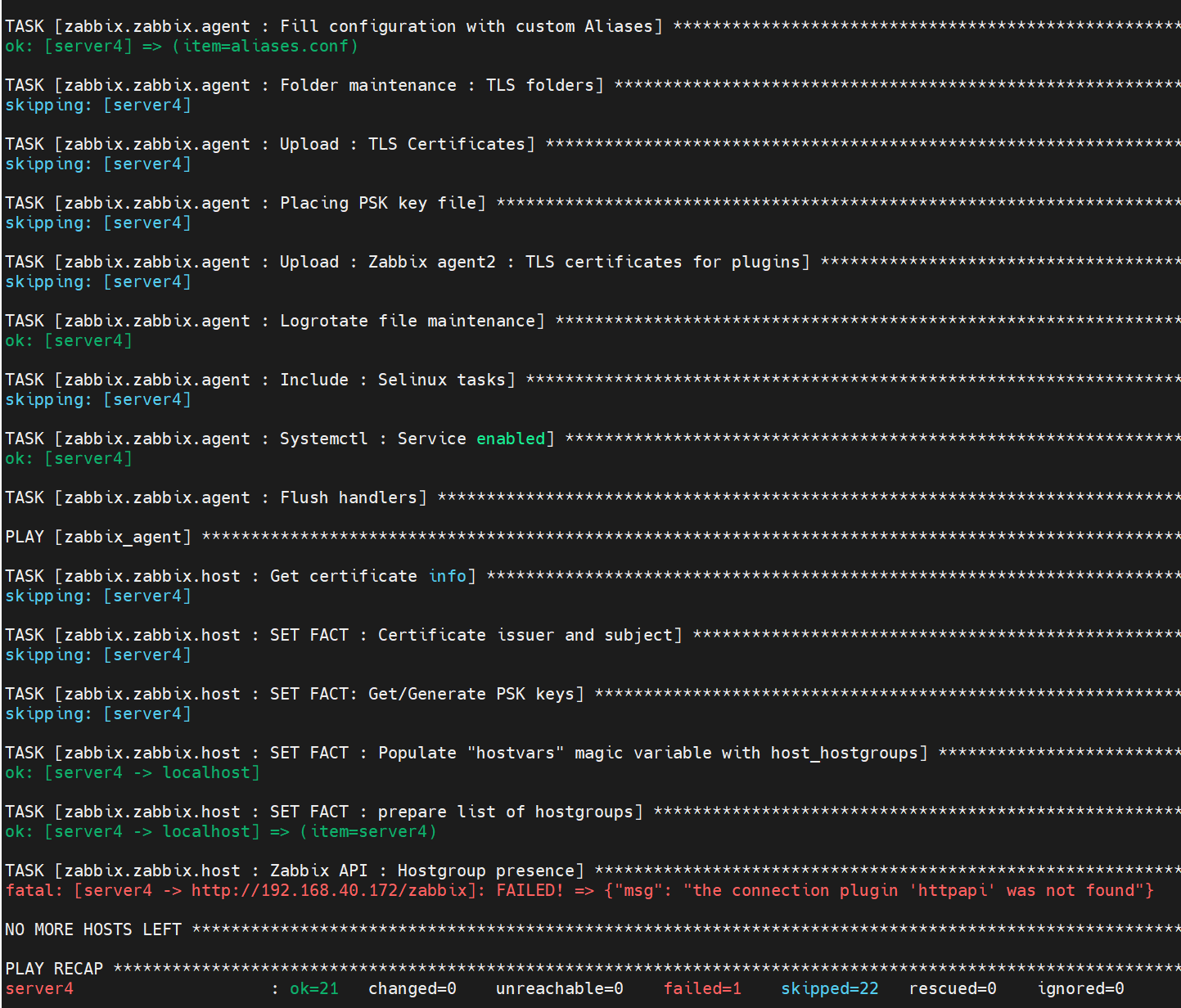Click 'skipping: [server4]' under TLS Certificates task

tap(98, 164)
